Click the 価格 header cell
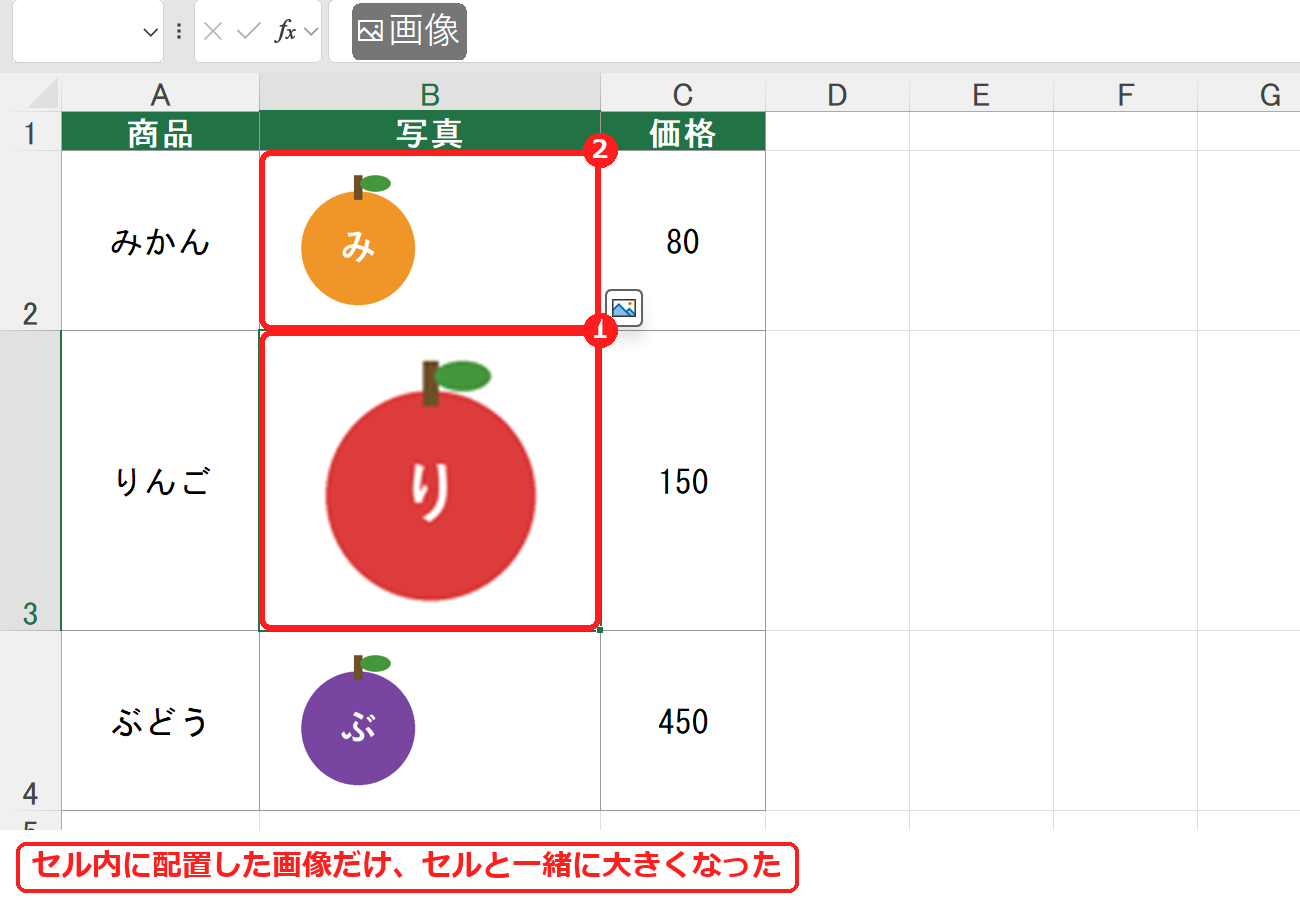1300x900 pixels. 683,131
